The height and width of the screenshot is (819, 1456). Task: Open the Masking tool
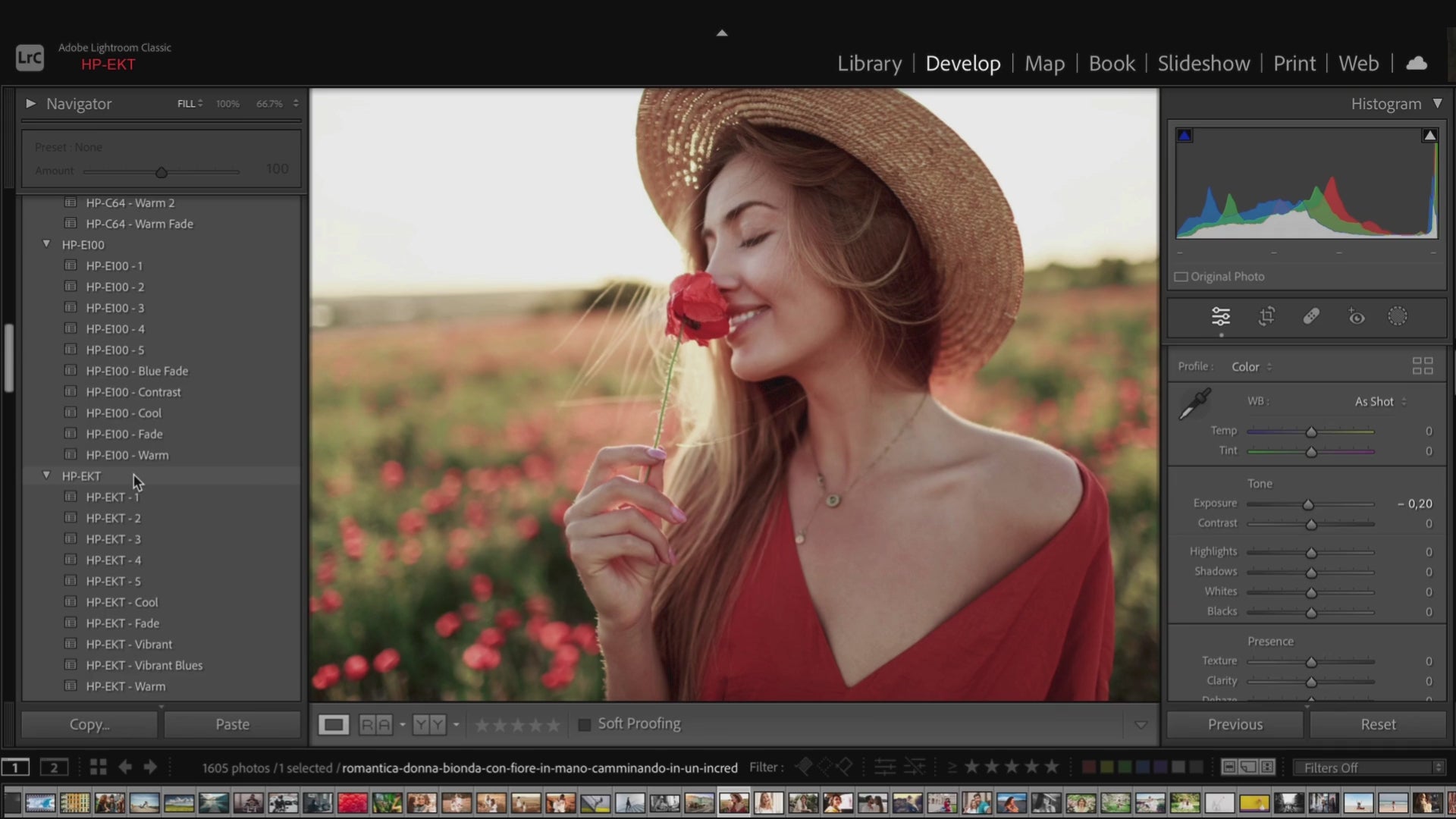point(1397,316)
